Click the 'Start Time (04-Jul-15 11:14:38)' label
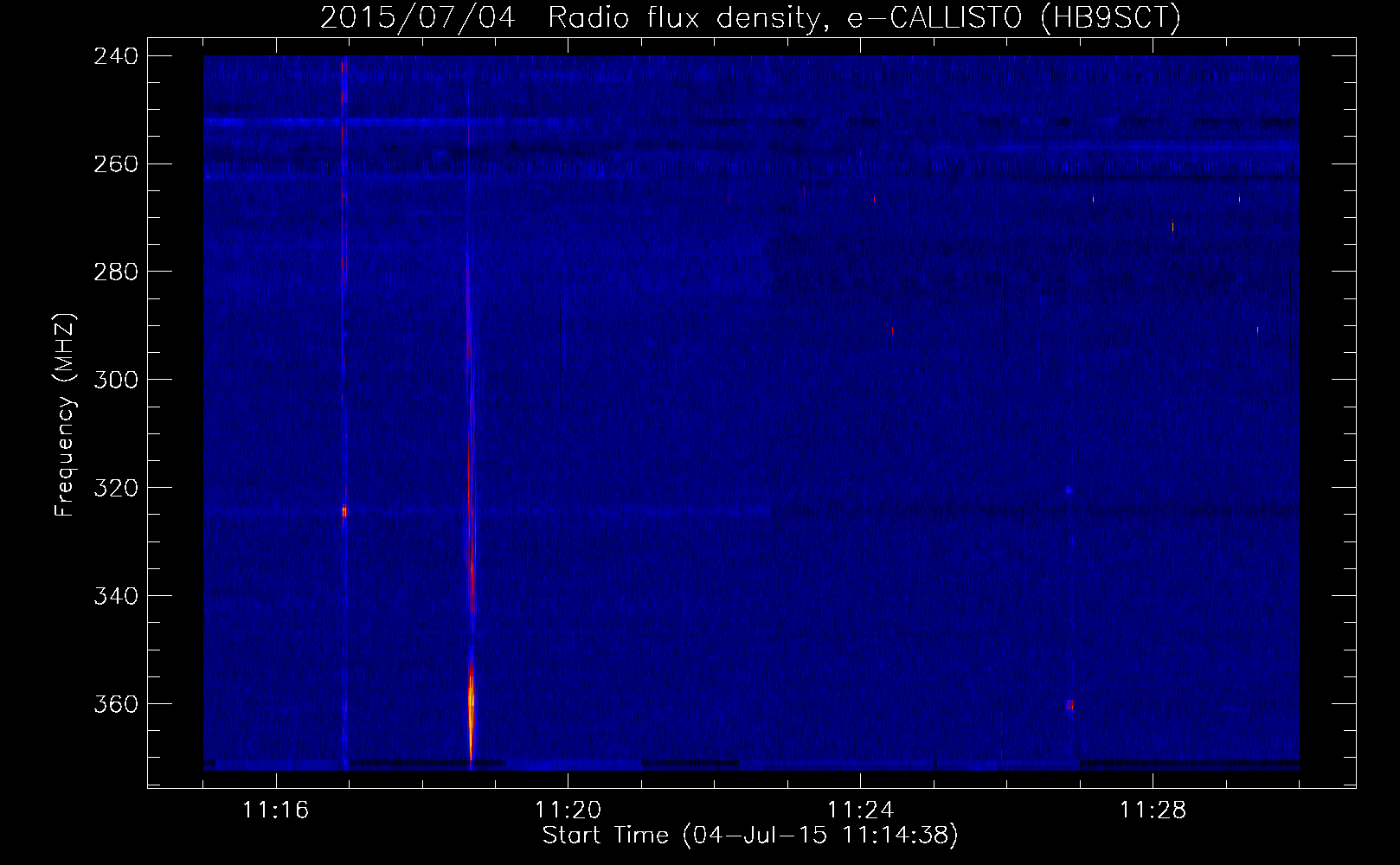This screenshot has height=865, width=1400. tap(750, 836)
